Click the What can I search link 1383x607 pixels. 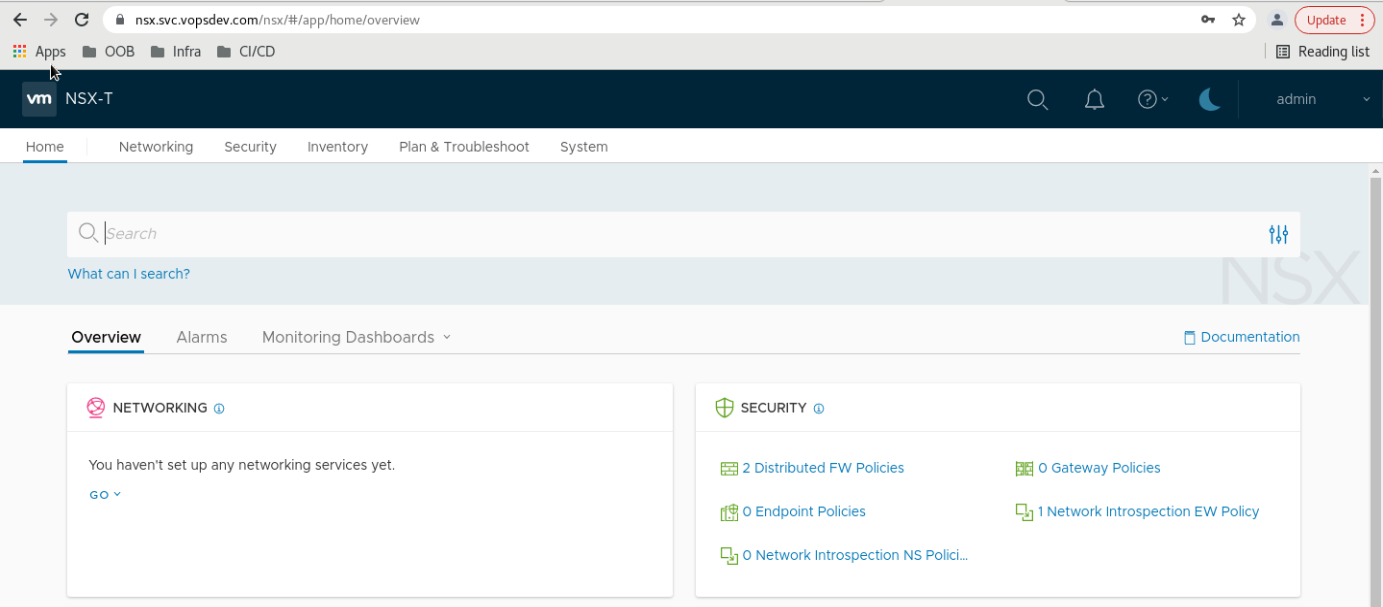(128, 274)
